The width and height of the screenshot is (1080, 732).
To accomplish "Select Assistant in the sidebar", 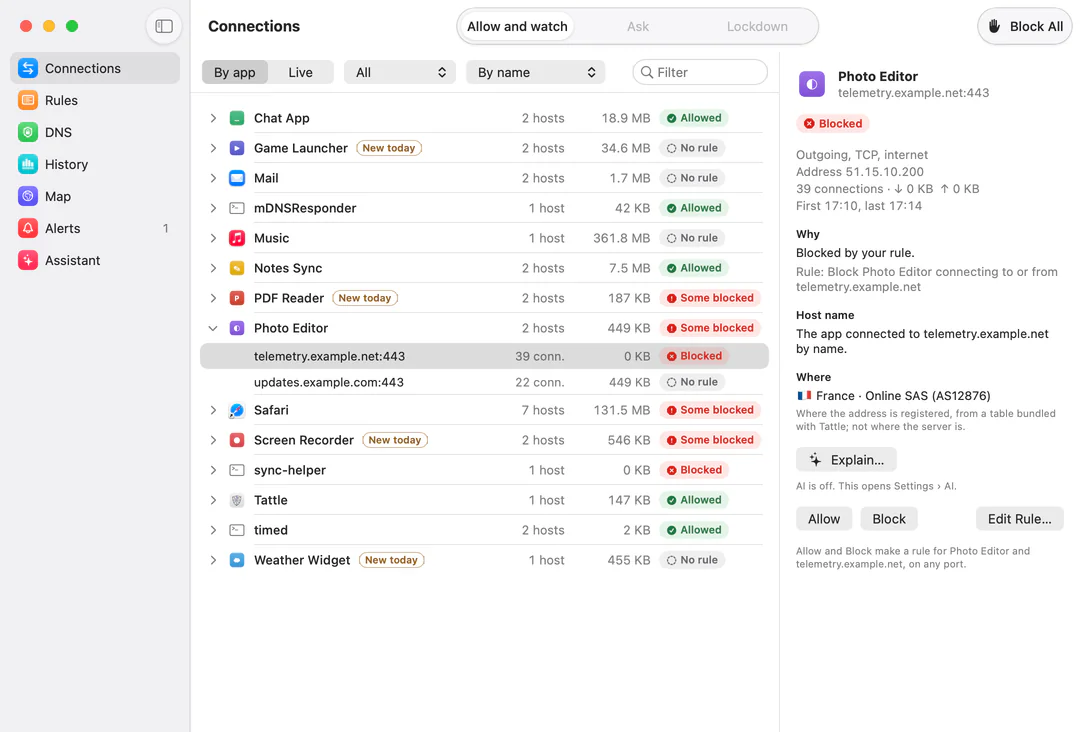I will point(95,260).
